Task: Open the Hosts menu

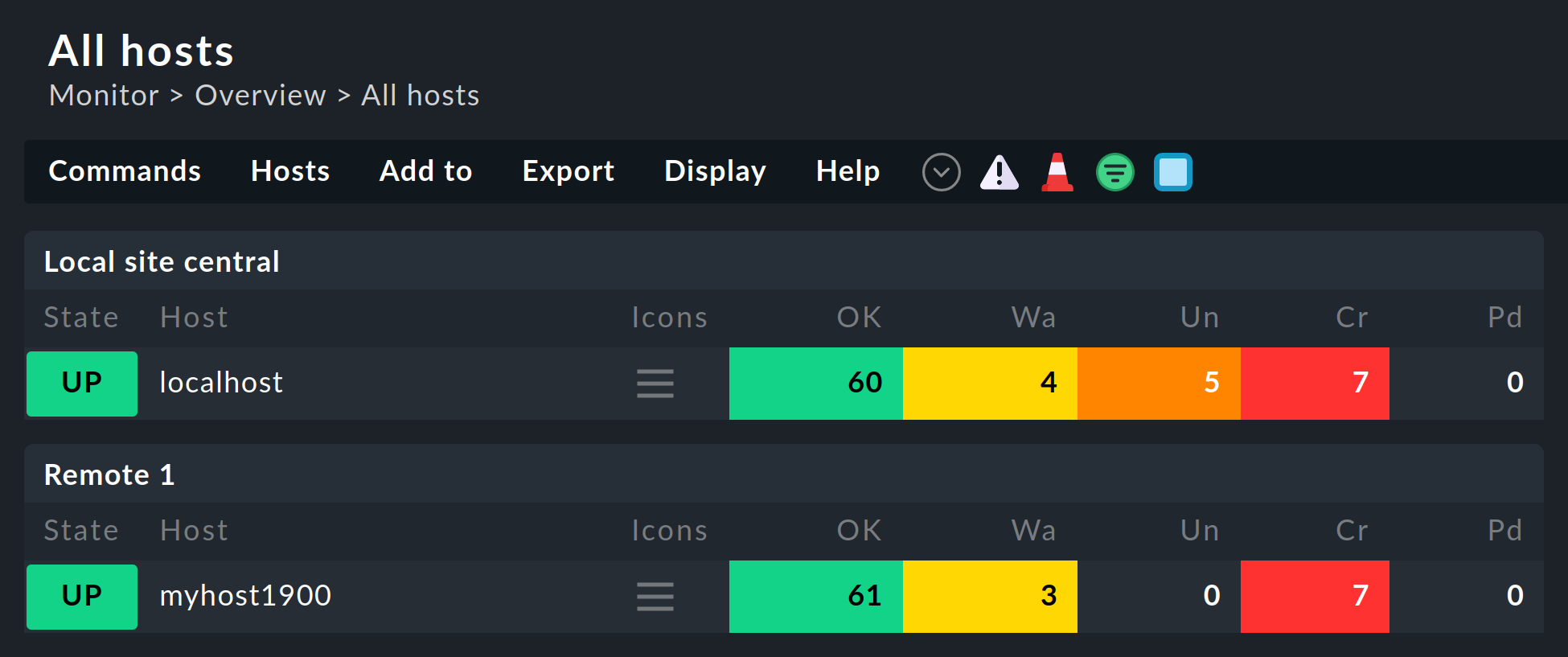Action: pos(290,171)
